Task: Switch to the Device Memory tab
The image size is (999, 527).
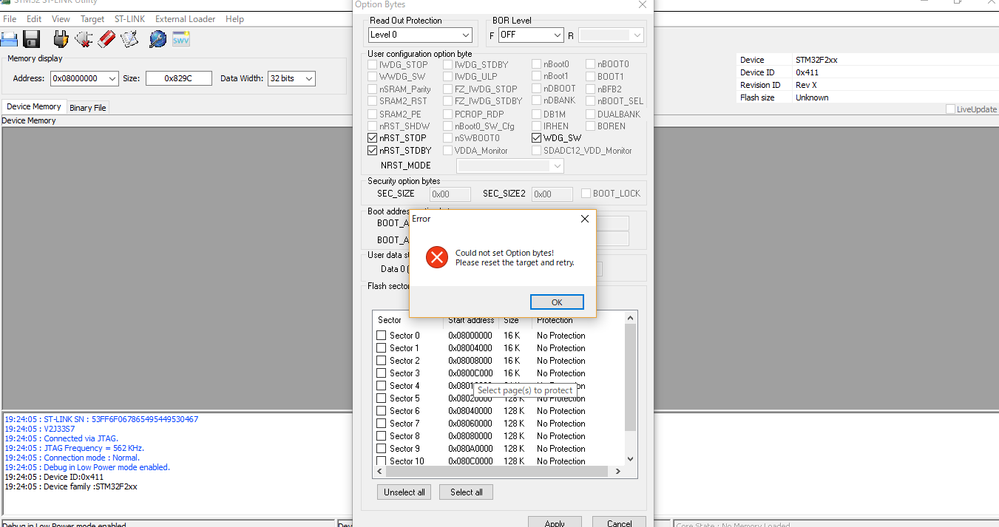Action: tap(34, 106)
